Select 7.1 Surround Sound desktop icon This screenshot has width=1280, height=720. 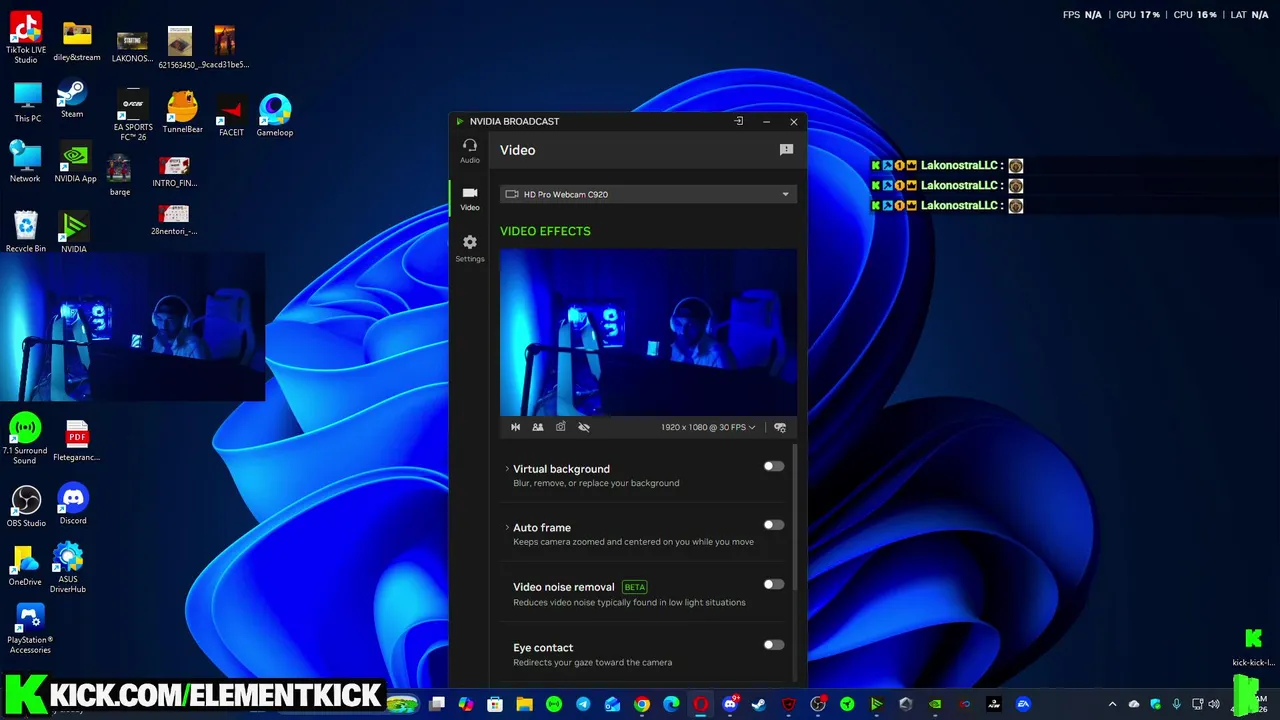tap(25, 438)
